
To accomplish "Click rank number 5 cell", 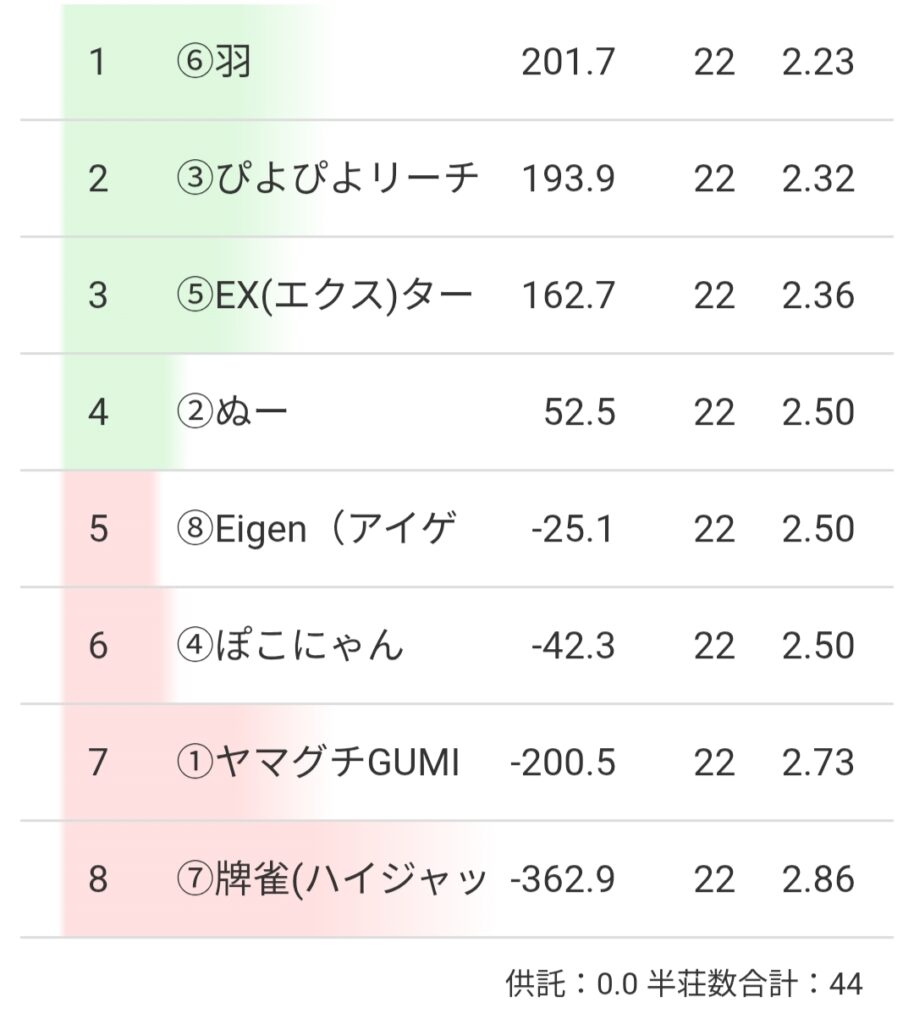I will [x=97, y=529].
